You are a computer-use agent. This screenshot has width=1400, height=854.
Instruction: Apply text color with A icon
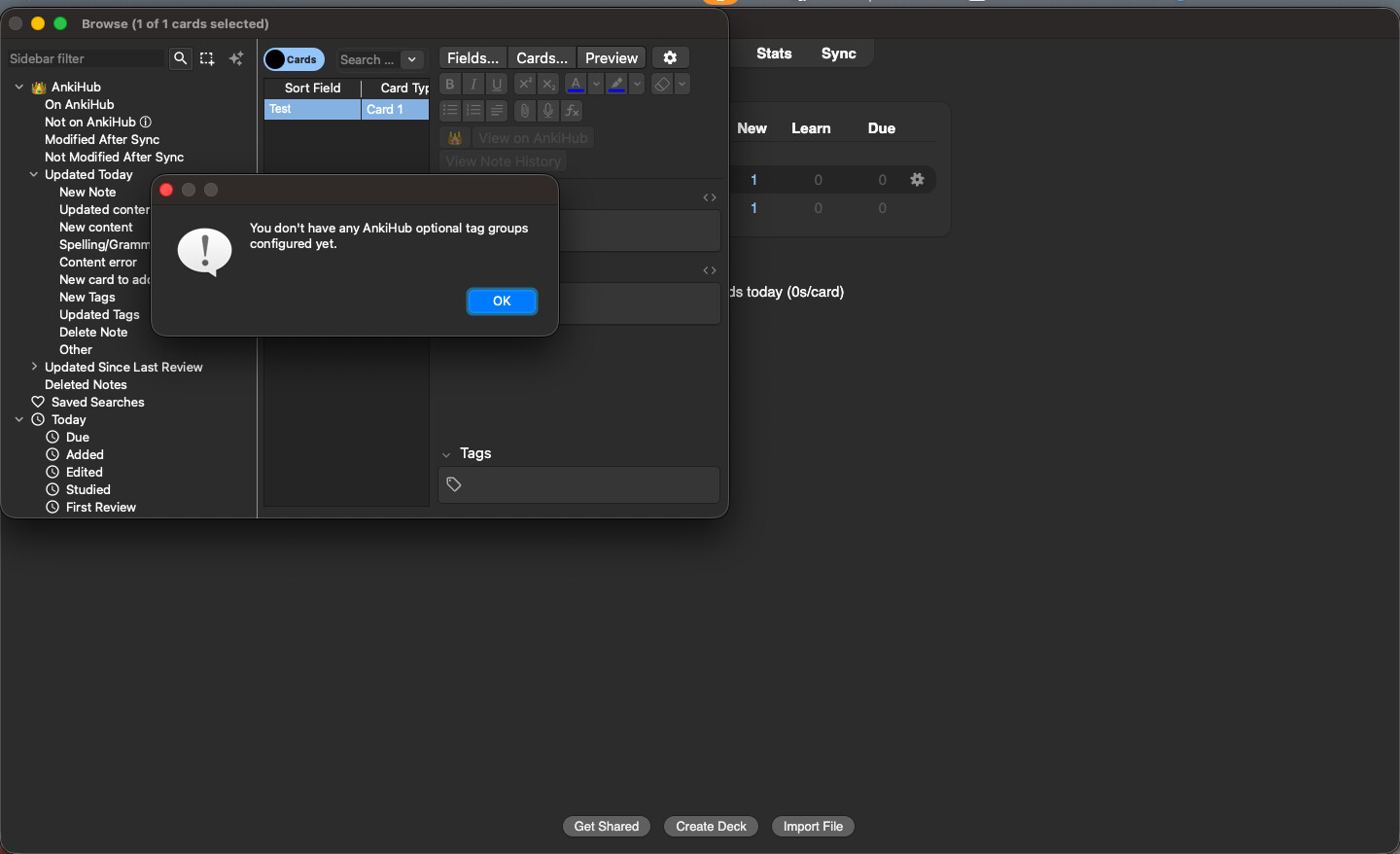[577, 85]
